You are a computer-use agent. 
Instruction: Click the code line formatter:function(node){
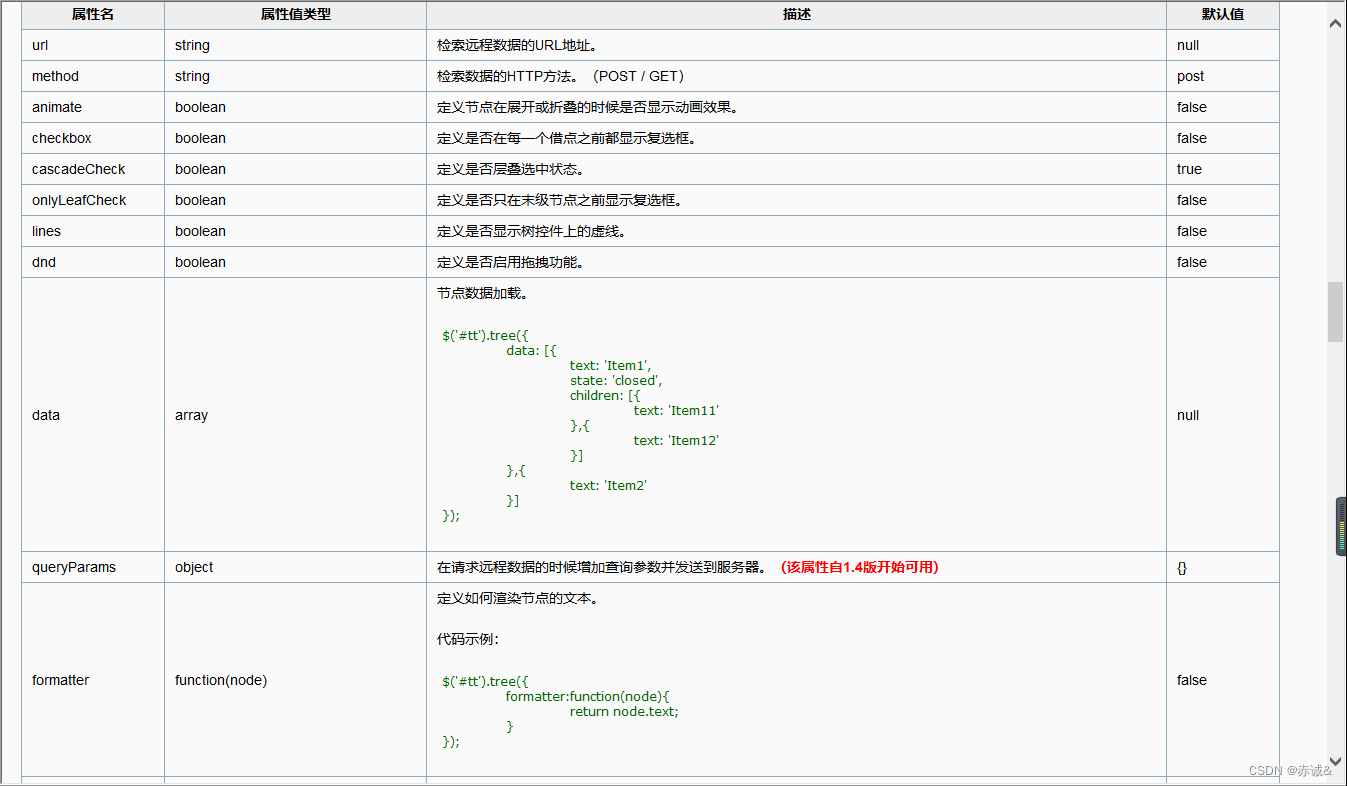click(587, 697)
